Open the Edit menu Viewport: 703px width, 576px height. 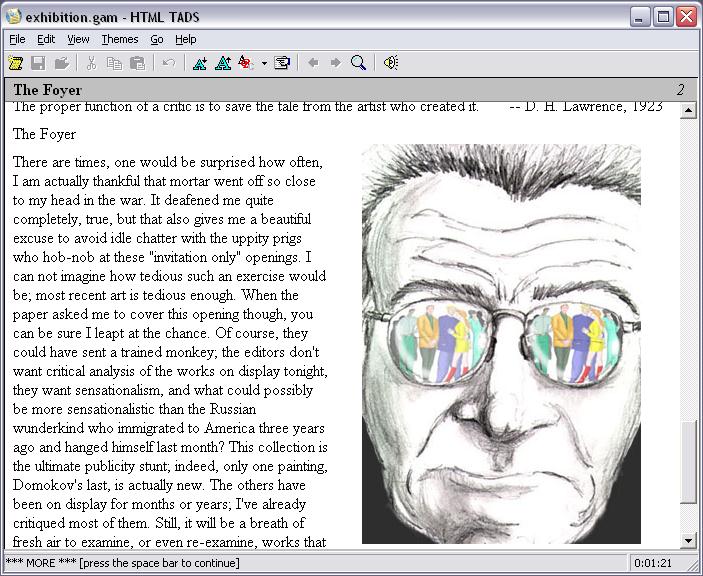pos(46,39)
